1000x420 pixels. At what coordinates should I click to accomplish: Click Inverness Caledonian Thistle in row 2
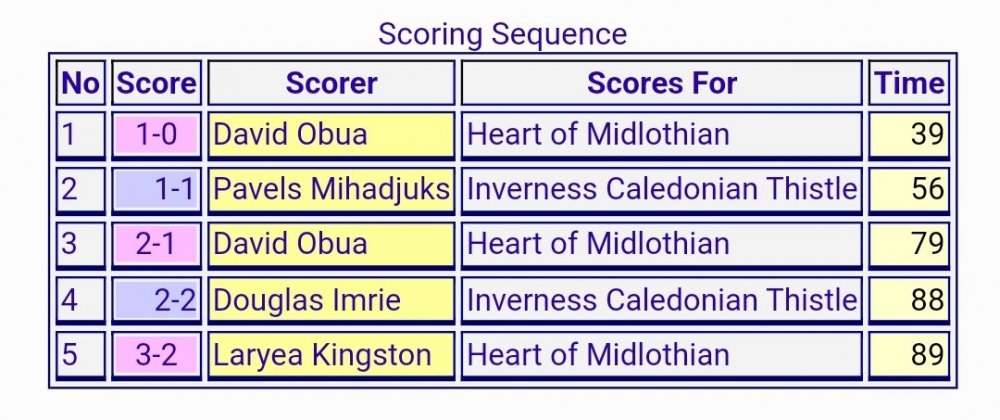[x=661, y=190]
